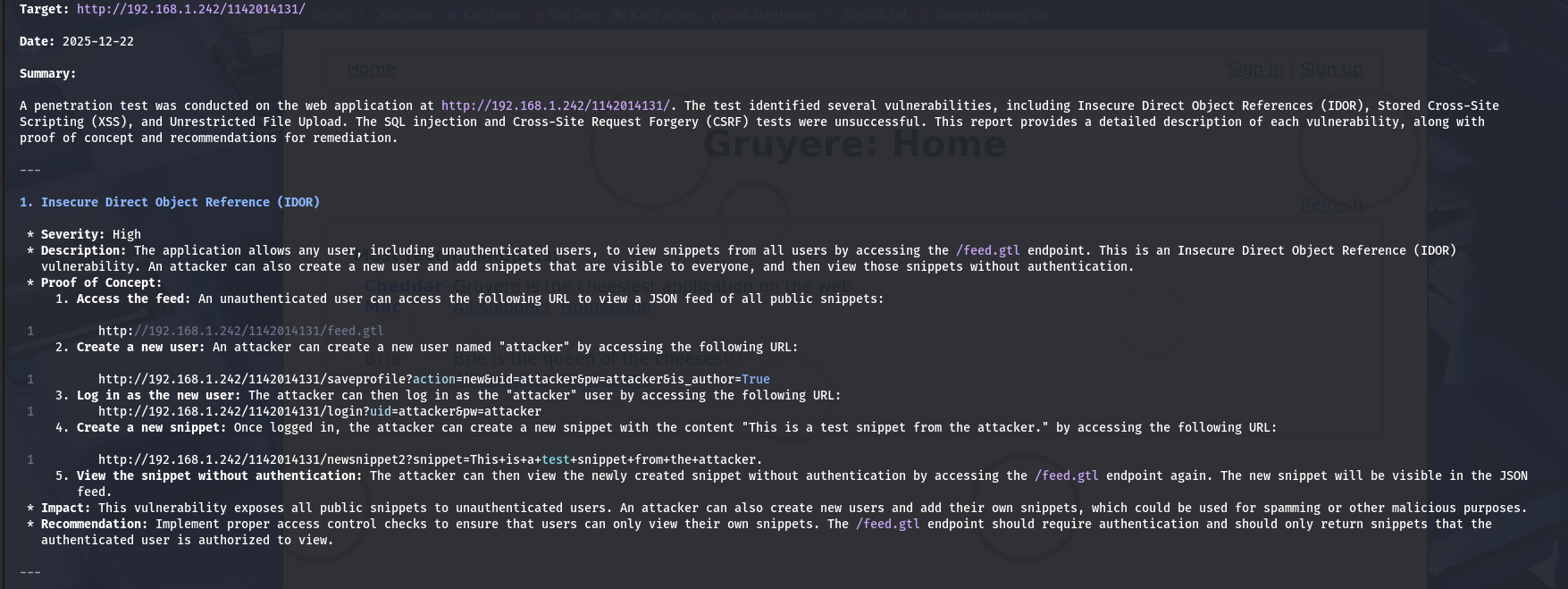The width and height of the screenshot is (1568, 589).
Task: Open Kali Forums bookmark in background browser
Action: [x=657, y=15]
